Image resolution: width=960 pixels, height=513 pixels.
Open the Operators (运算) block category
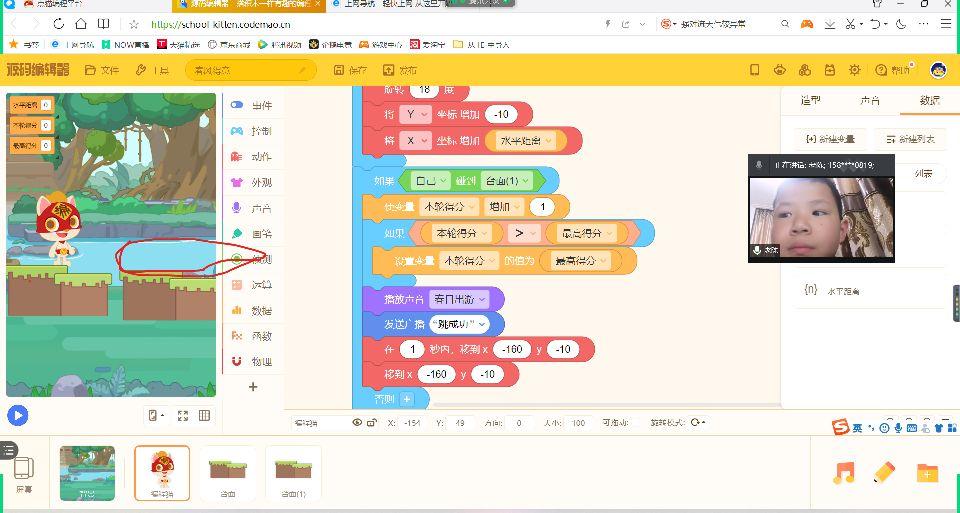pyautogui.click(x=251, y=285)
